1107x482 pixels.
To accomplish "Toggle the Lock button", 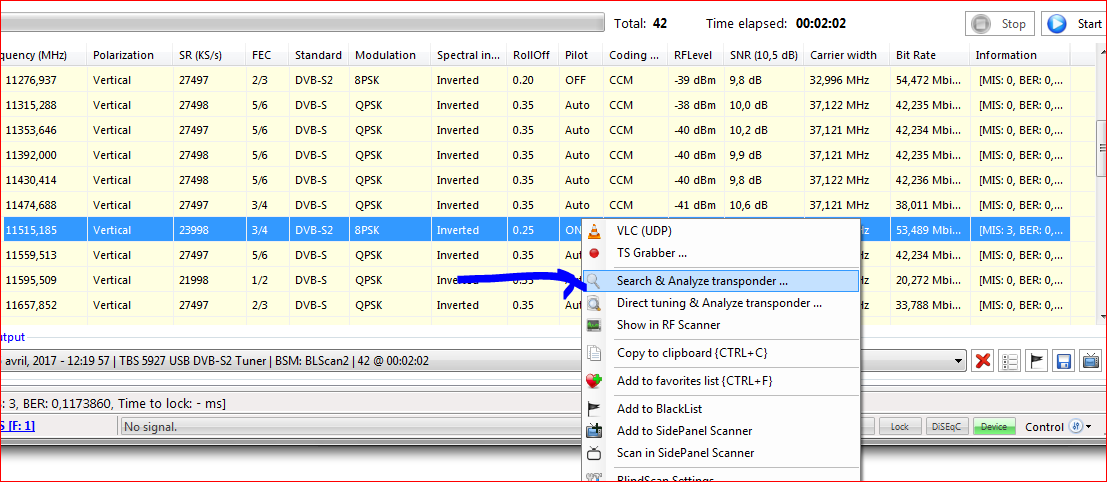I will [899, 427].
